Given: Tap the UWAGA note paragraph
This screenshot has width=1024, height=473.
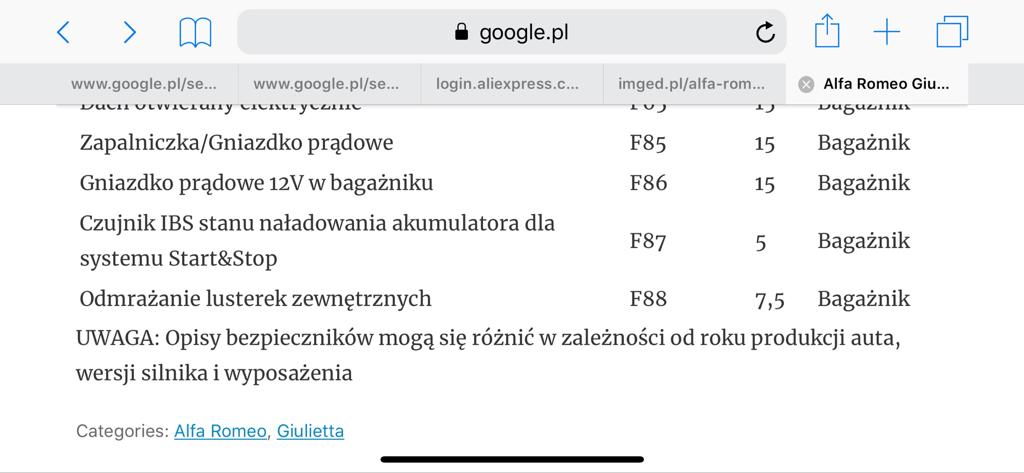Looking at the screenshot, I should tap(488, 356).
